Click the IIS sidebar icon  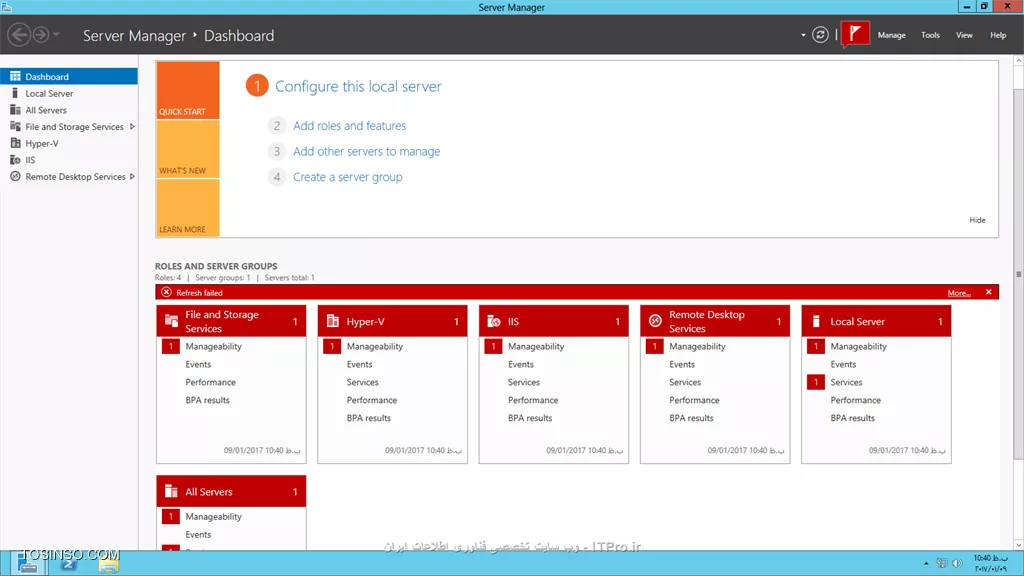coord(15,159)
